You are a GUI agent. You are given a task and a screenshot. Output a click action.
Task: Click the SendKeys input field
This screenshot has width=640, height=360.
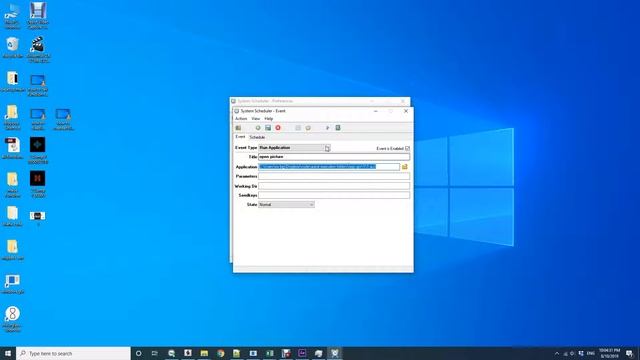click(334, 196)
